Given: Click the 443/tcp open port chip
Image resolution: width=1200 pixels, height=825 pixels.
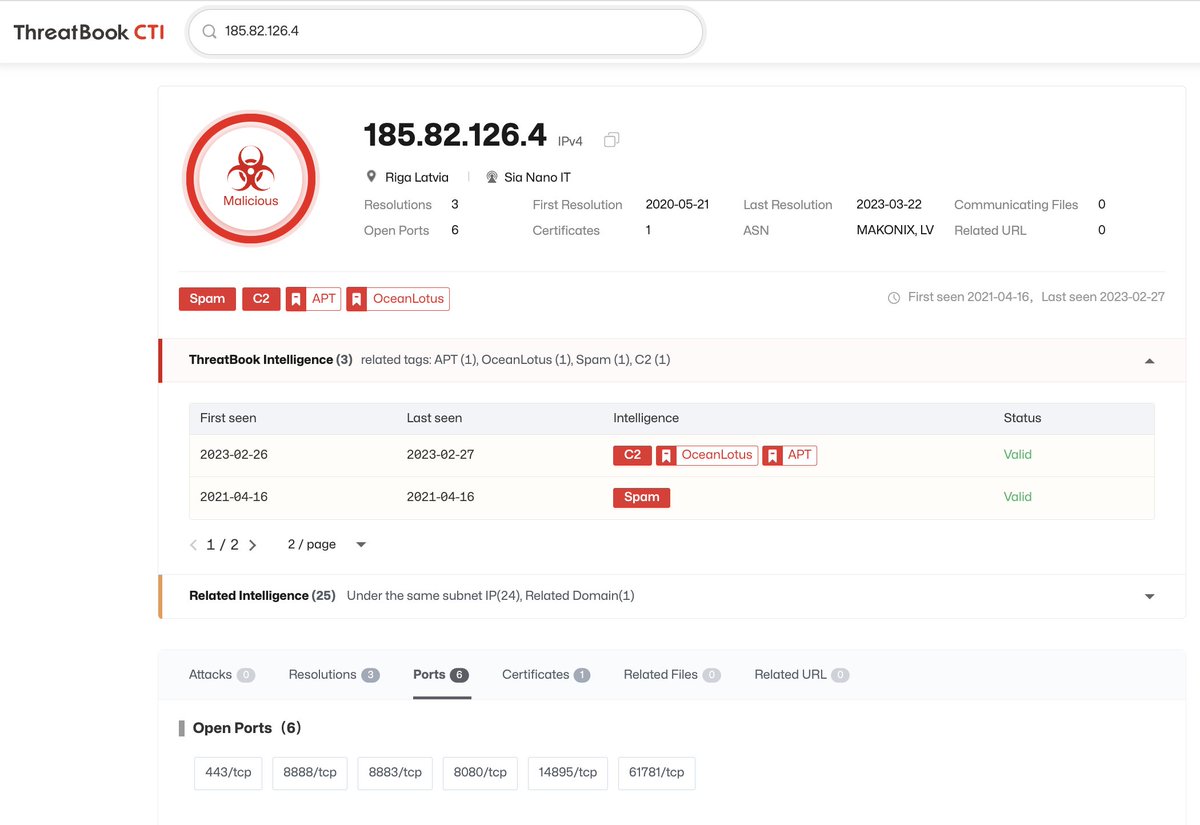Looking at the screenshot, I should click(227, 772).
